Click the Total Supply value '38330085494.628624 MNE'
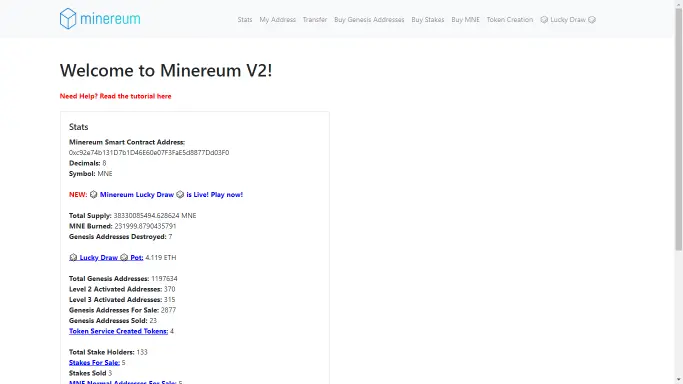This screenshot has width=683, height=384. 155,216
